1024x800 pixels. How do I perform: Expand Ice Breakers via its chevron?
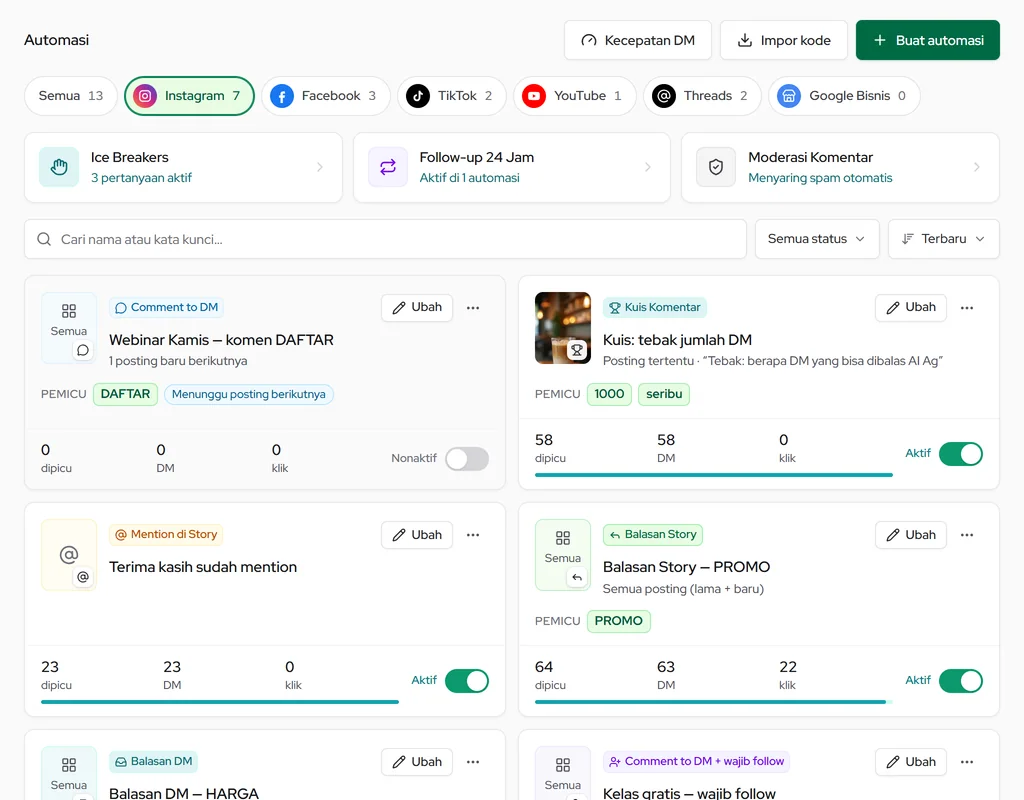click(320, 167)
